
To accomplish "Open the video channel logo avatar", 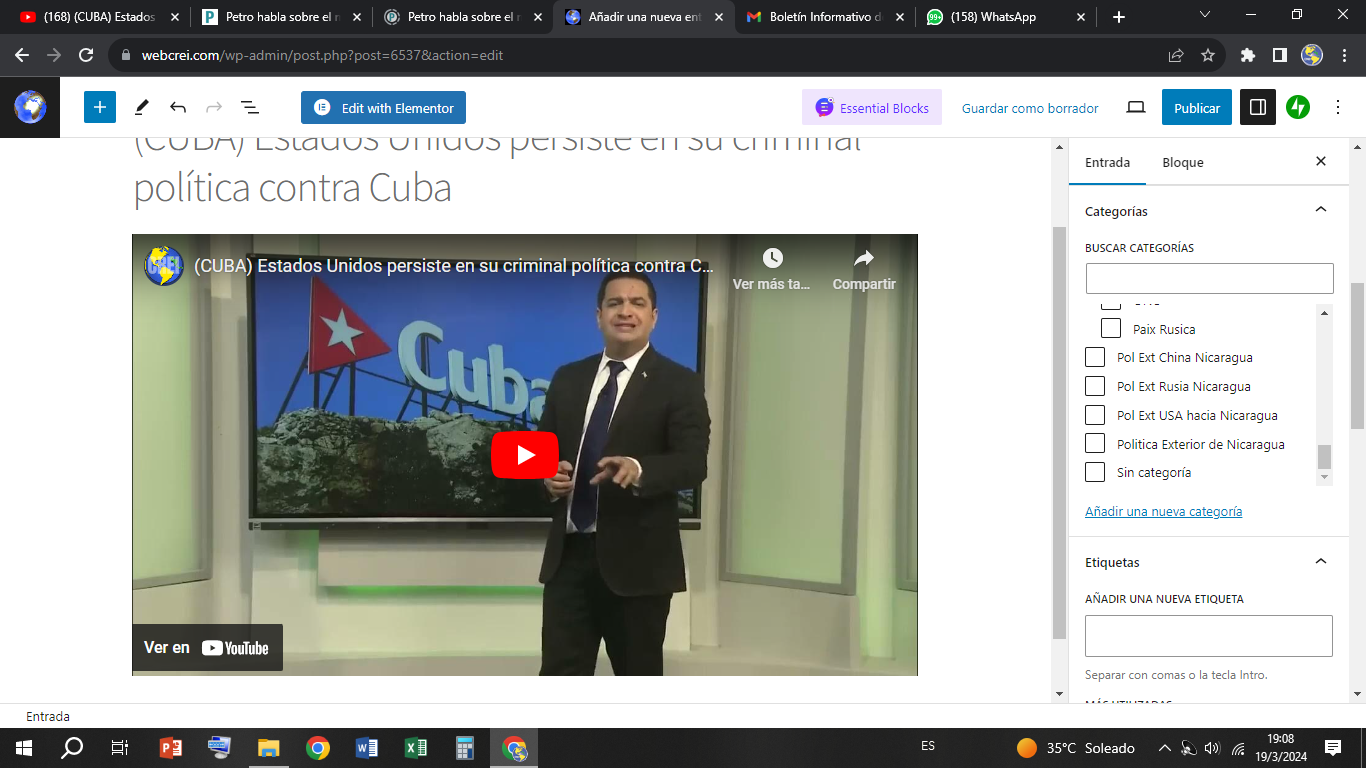I will coord(164,266).
